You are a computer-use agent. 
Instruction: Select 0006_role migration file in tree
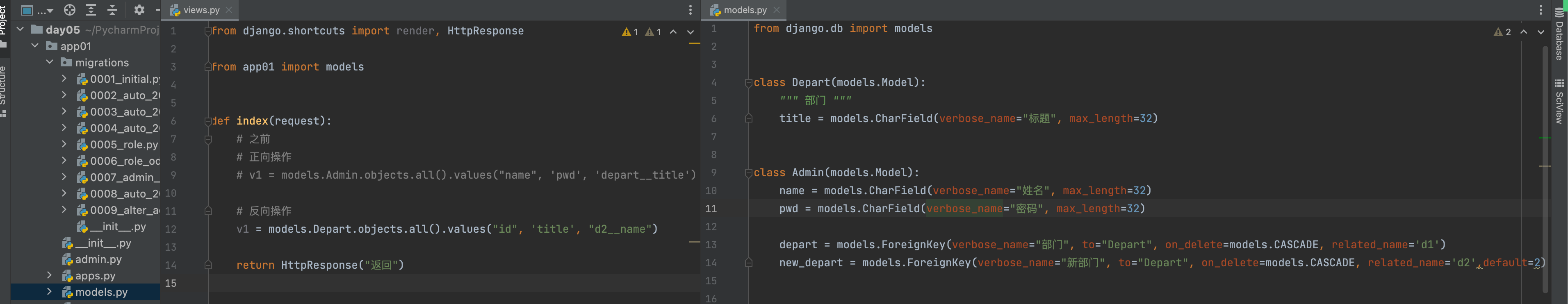tap(118, 161)
